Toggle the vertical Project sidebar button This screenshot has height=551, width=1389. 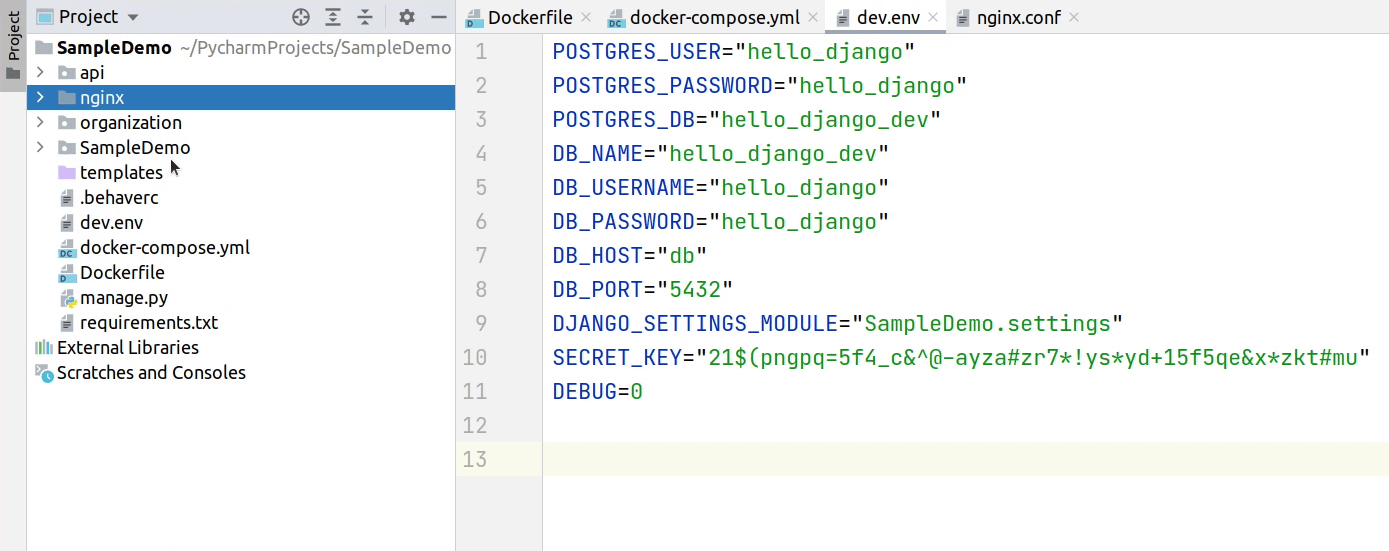coord(13,45)
